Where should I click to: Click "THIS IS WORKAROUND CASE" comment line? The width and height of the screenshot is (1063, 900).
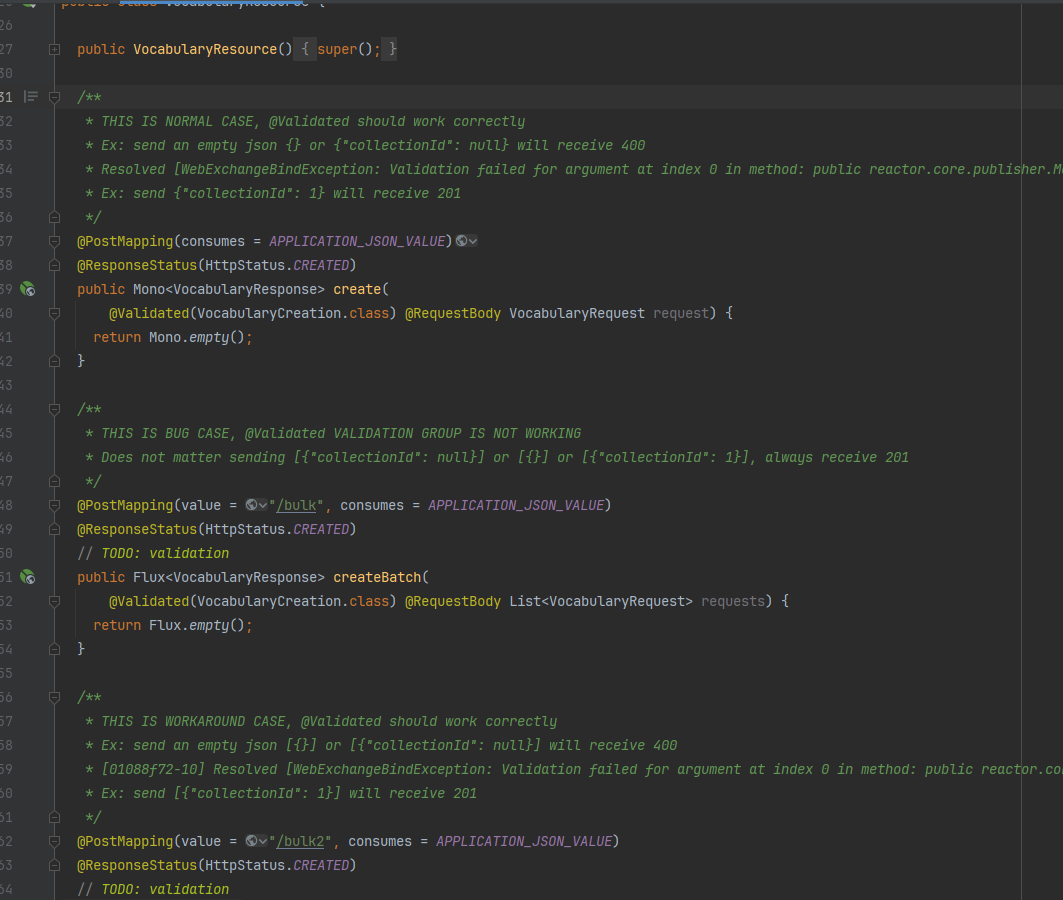[321, 721]
